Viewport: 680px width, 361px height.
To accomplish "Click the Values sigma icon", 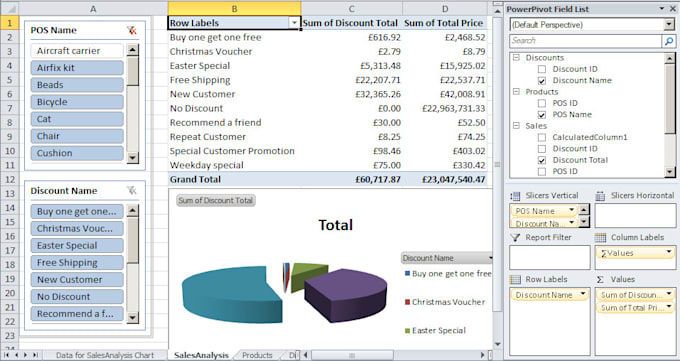I will [x=600, y=279].
